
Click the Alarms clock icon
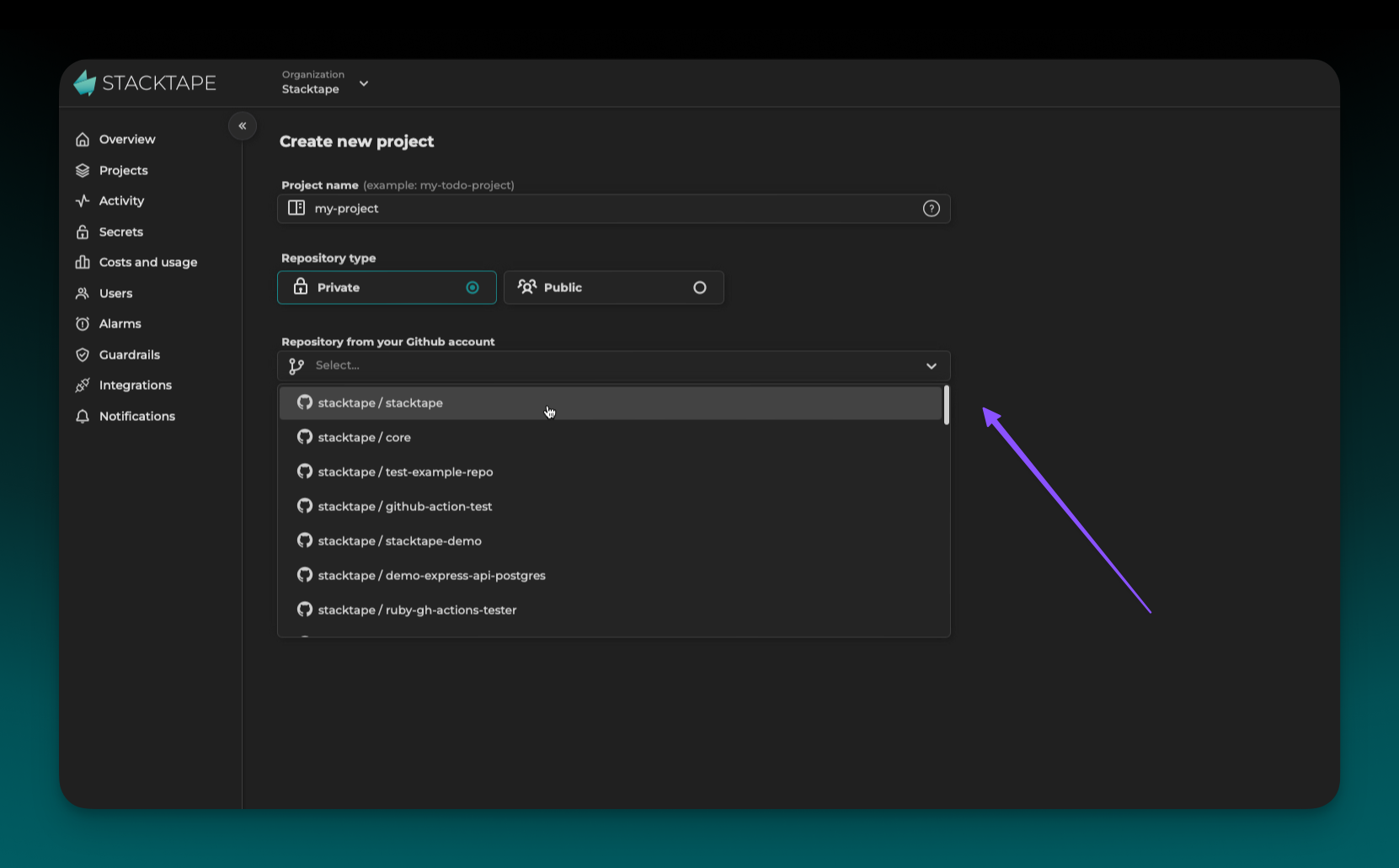pos(83,323)
